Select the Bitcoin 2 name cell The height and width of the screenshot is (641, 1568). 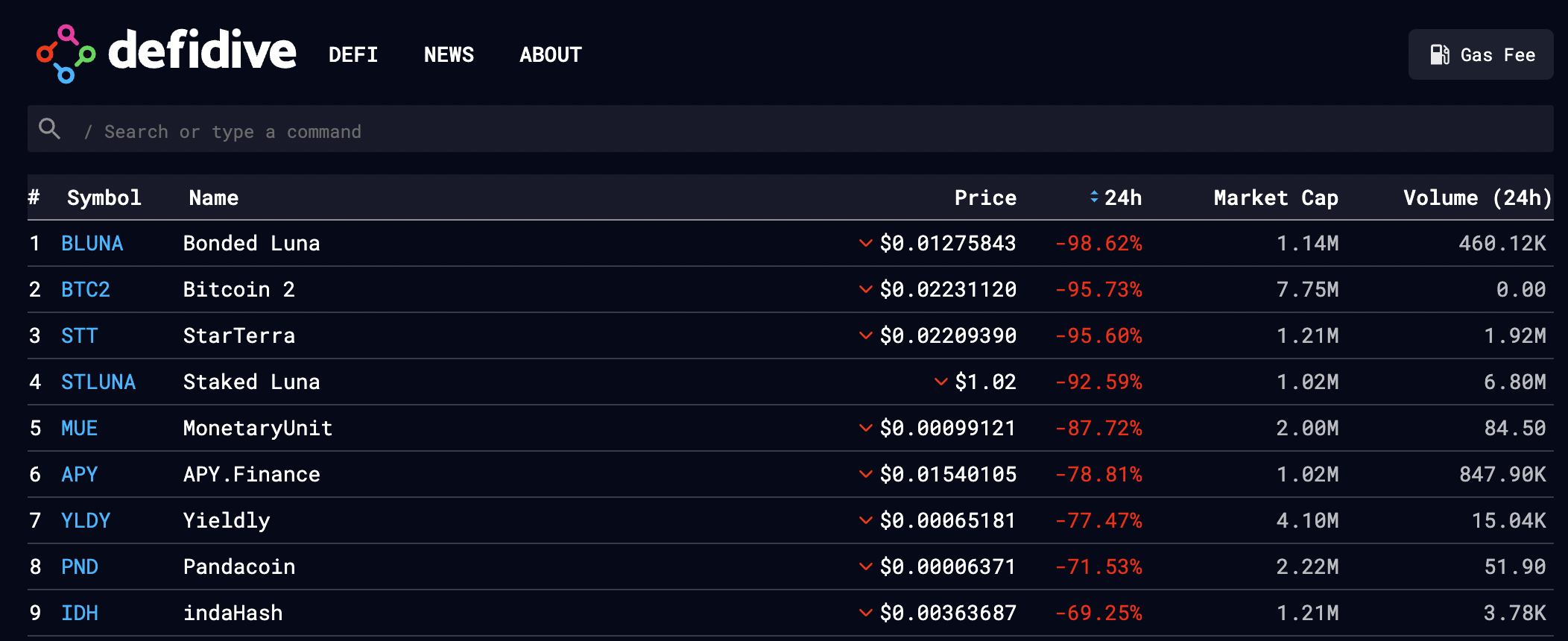[x=239, y=289]
